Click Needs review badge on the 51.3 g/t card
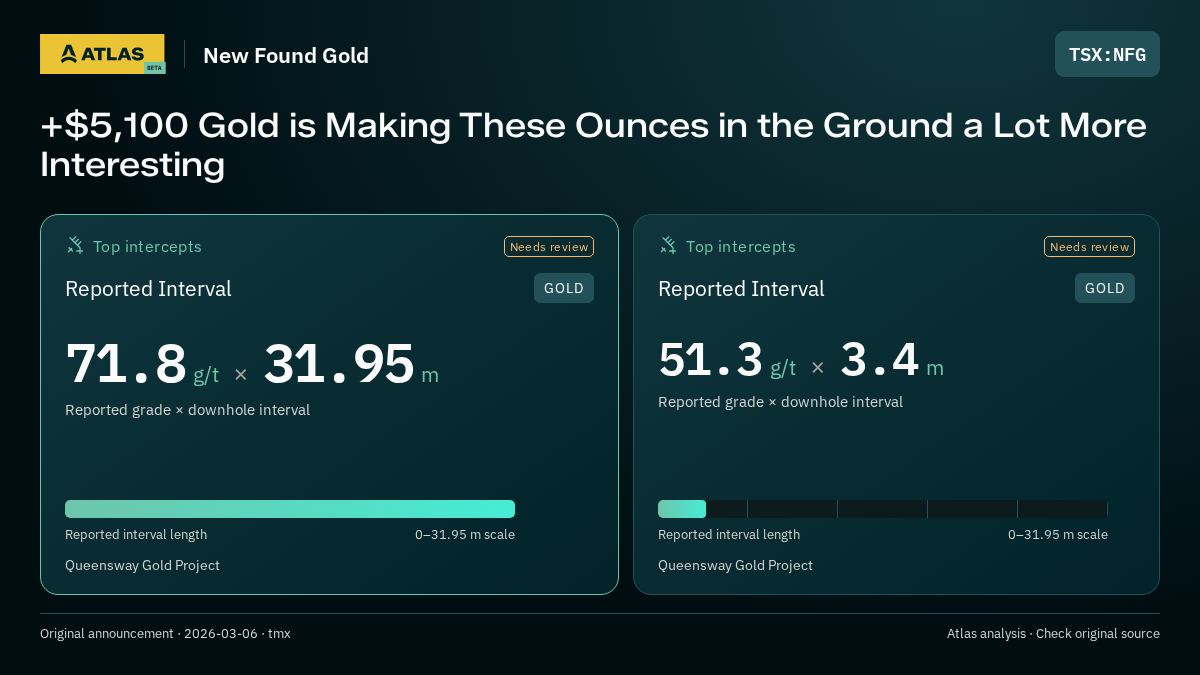This screenshot has height=675, width=1200. tap(1089, 246)
